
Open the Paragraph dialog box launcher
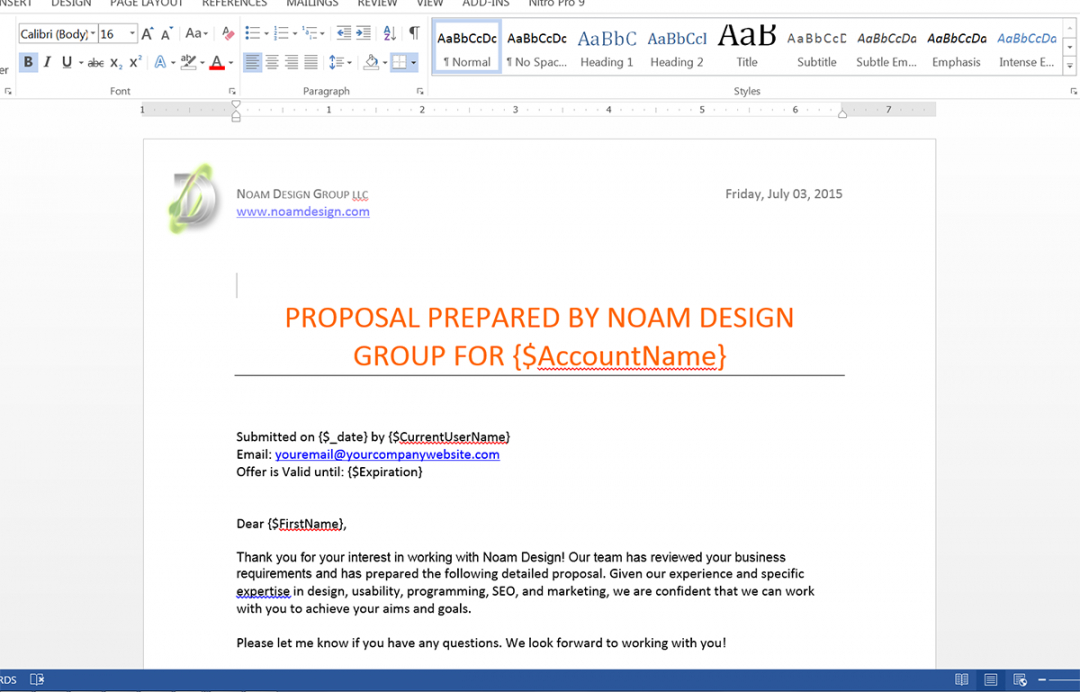coord(420,91)
